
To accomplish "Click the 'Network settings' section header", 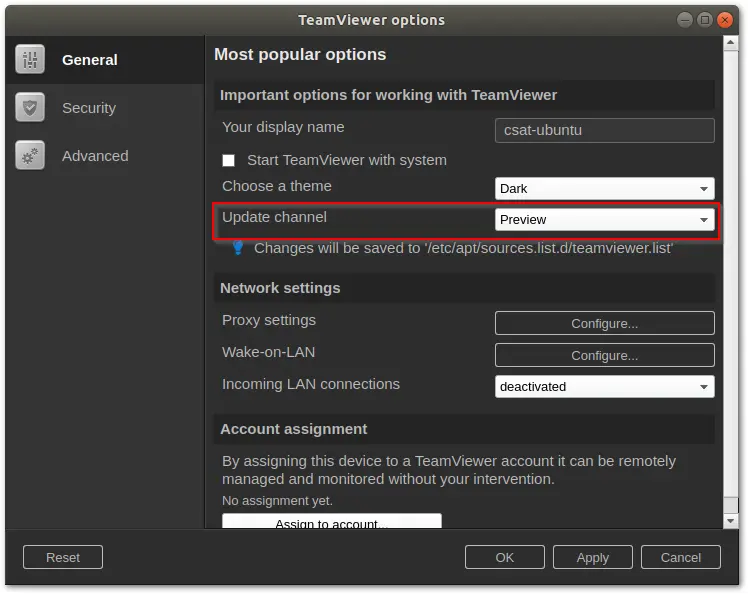I will click(x=464, y=288).
